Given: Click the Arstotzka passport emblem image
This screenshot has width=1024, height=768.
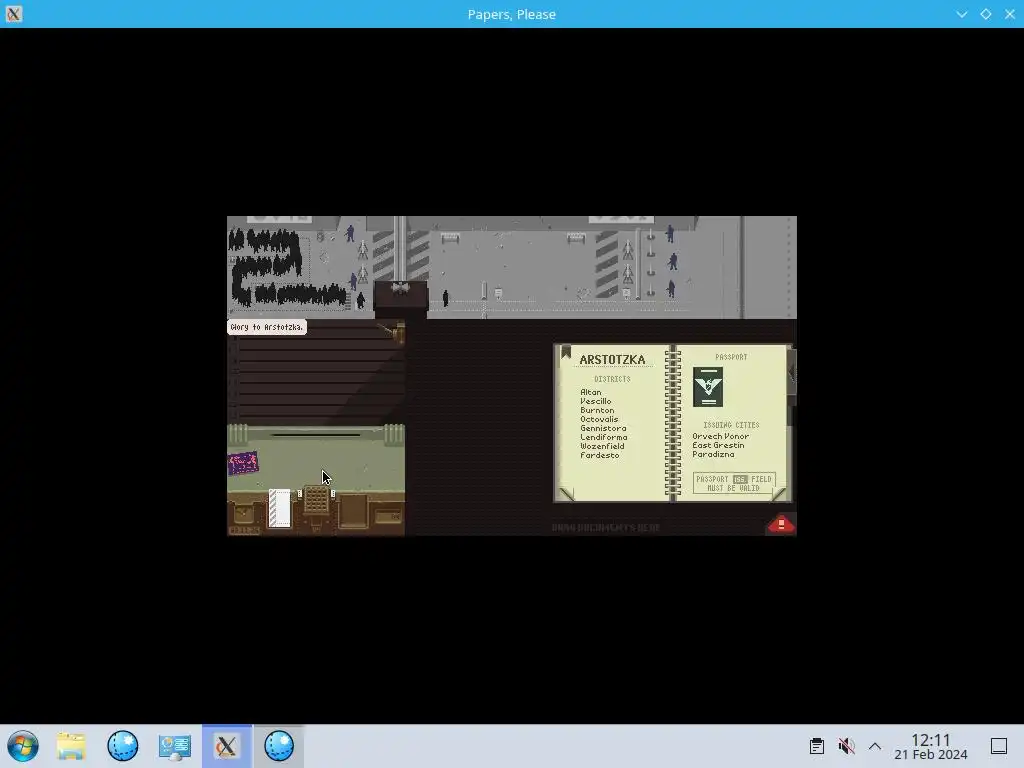Looking at the screenshot, I should (708, 387).
